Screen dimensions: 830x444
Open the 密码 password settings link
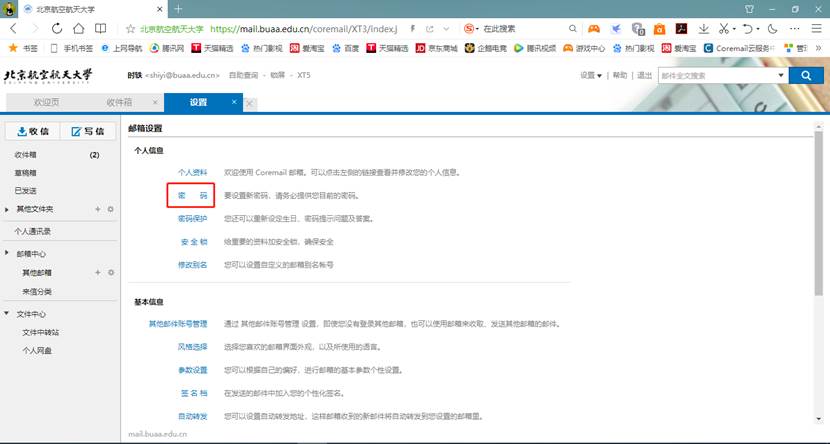pos(192,195)
